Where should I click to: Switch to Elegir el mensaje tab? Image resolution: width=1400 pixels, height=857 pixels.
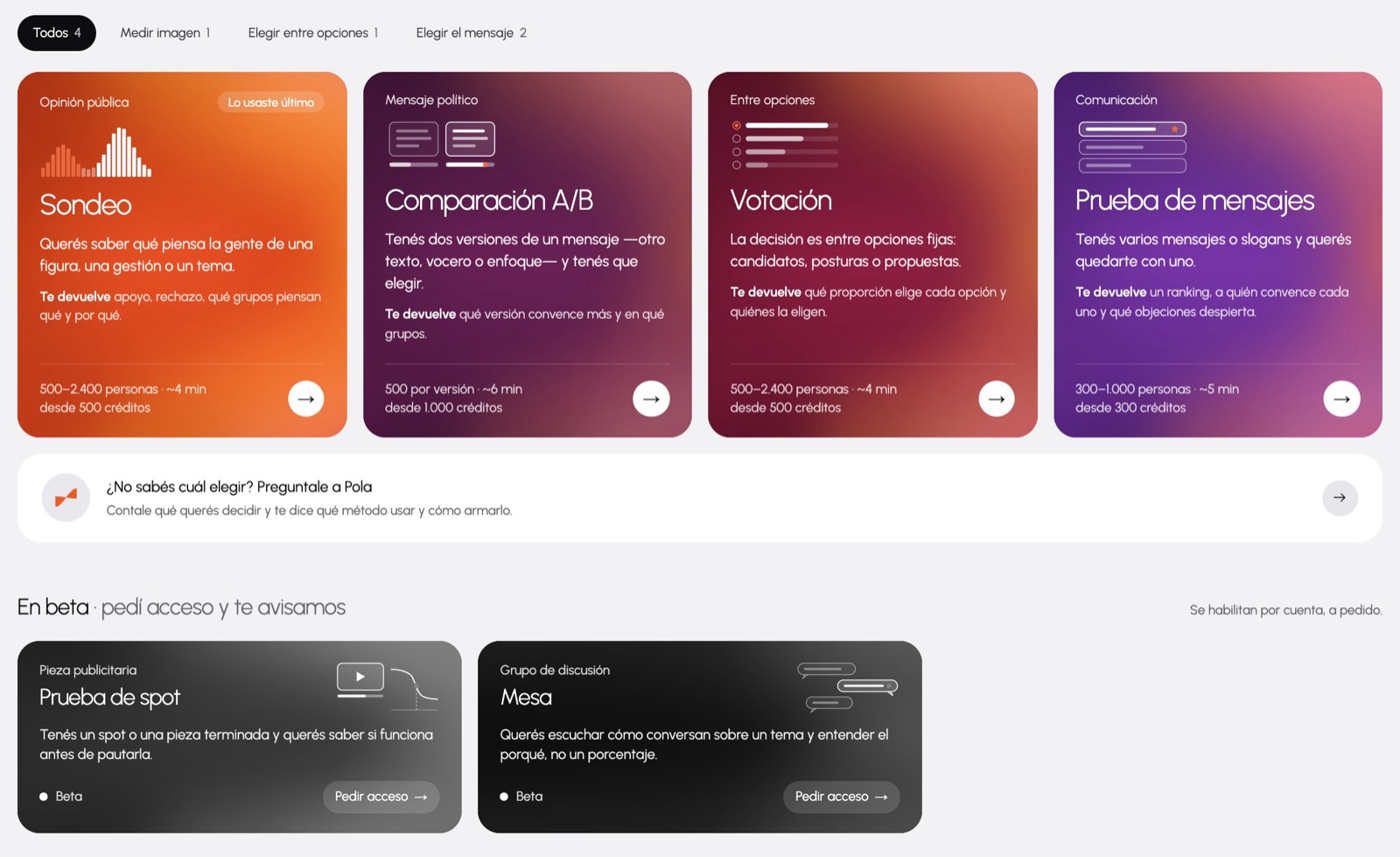[472, 32]
